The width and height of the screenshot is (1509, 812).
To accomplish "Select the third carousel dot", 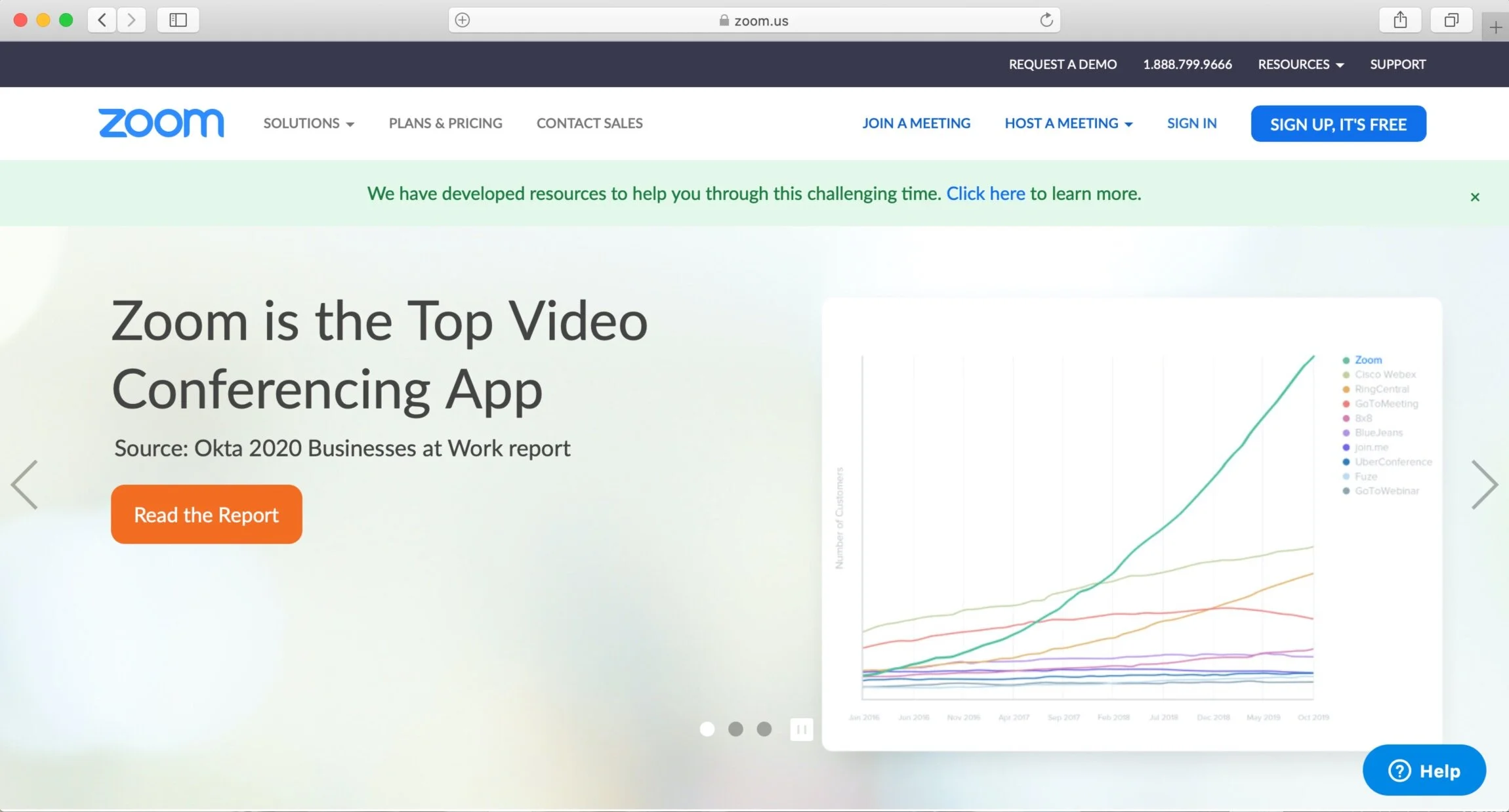I will click(x=764, y=729).
